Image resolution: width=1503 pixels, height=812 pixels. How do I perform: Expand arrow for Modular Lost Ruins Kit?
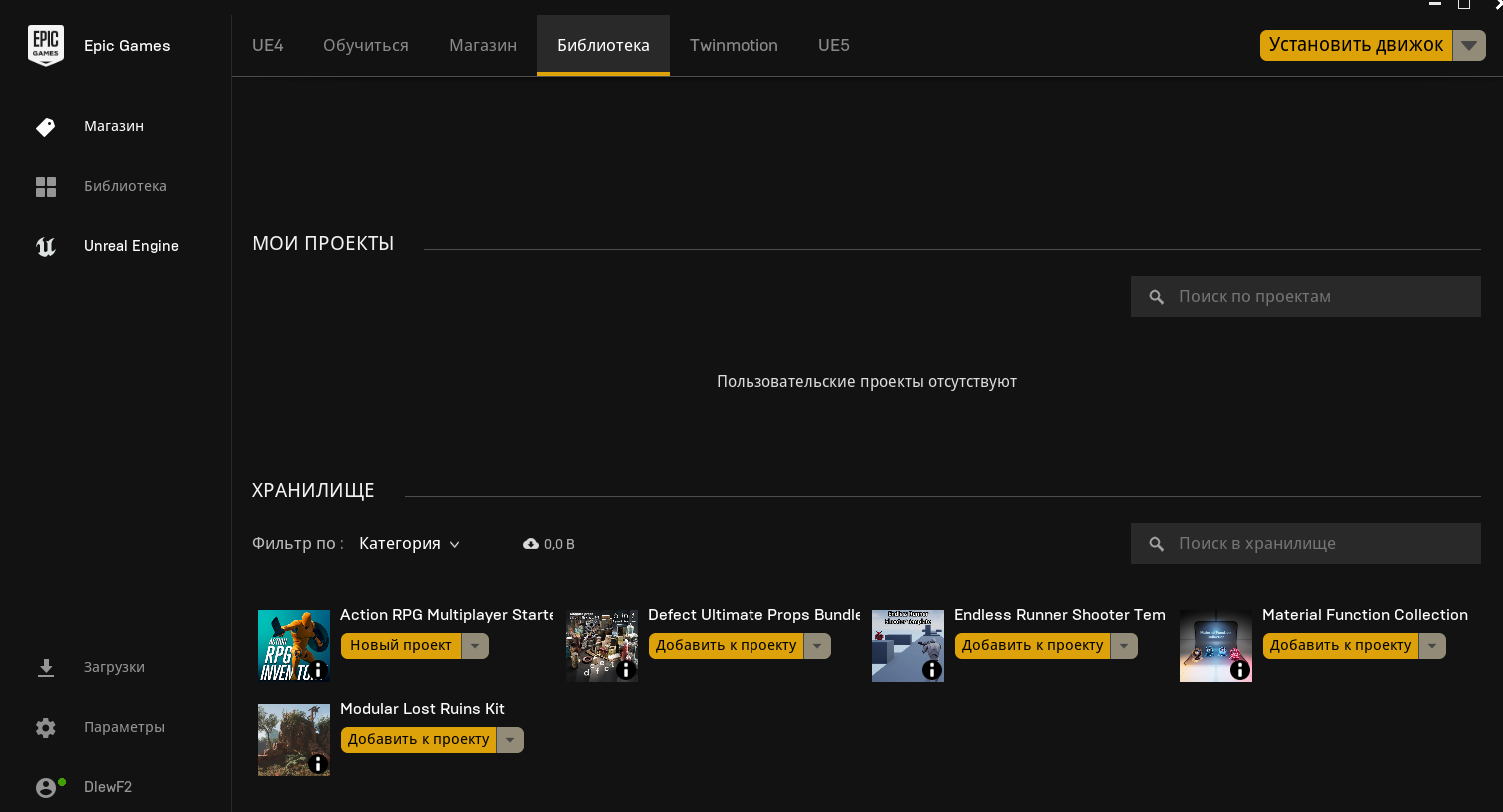pos(511,740)
